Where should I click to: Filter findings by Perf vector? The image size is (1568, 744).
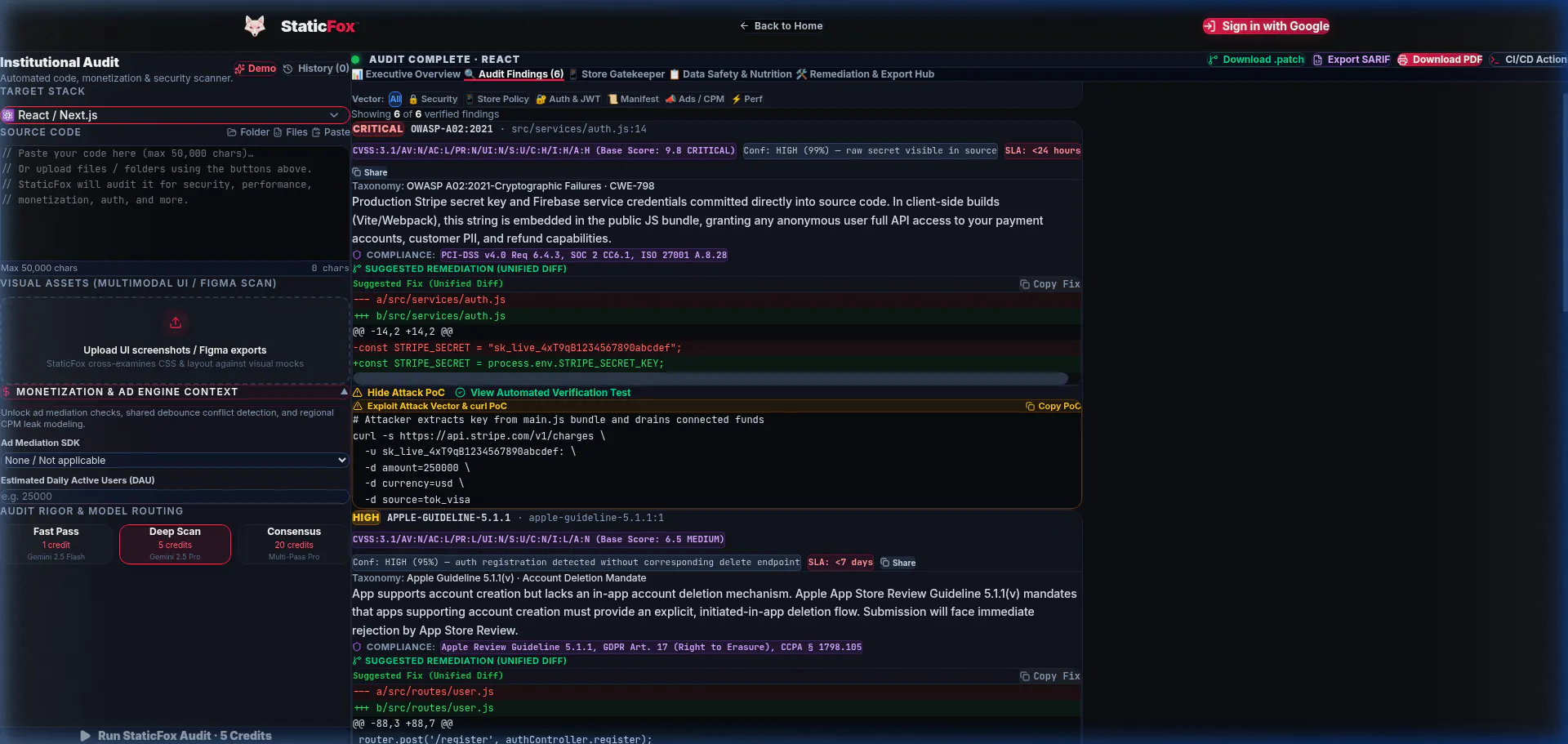point(746,99)
